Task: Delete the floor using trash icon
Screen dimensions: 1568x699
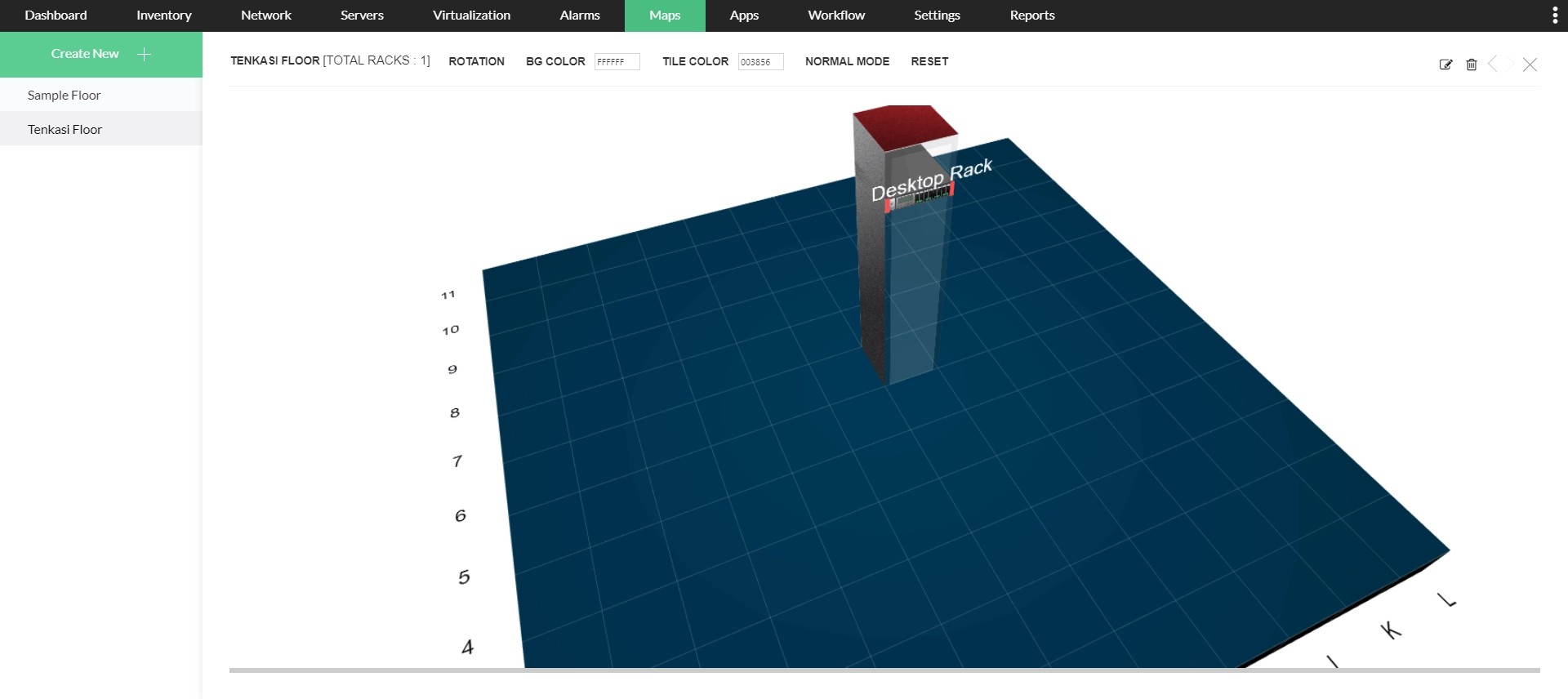Action: click(x=1472, y=65)
